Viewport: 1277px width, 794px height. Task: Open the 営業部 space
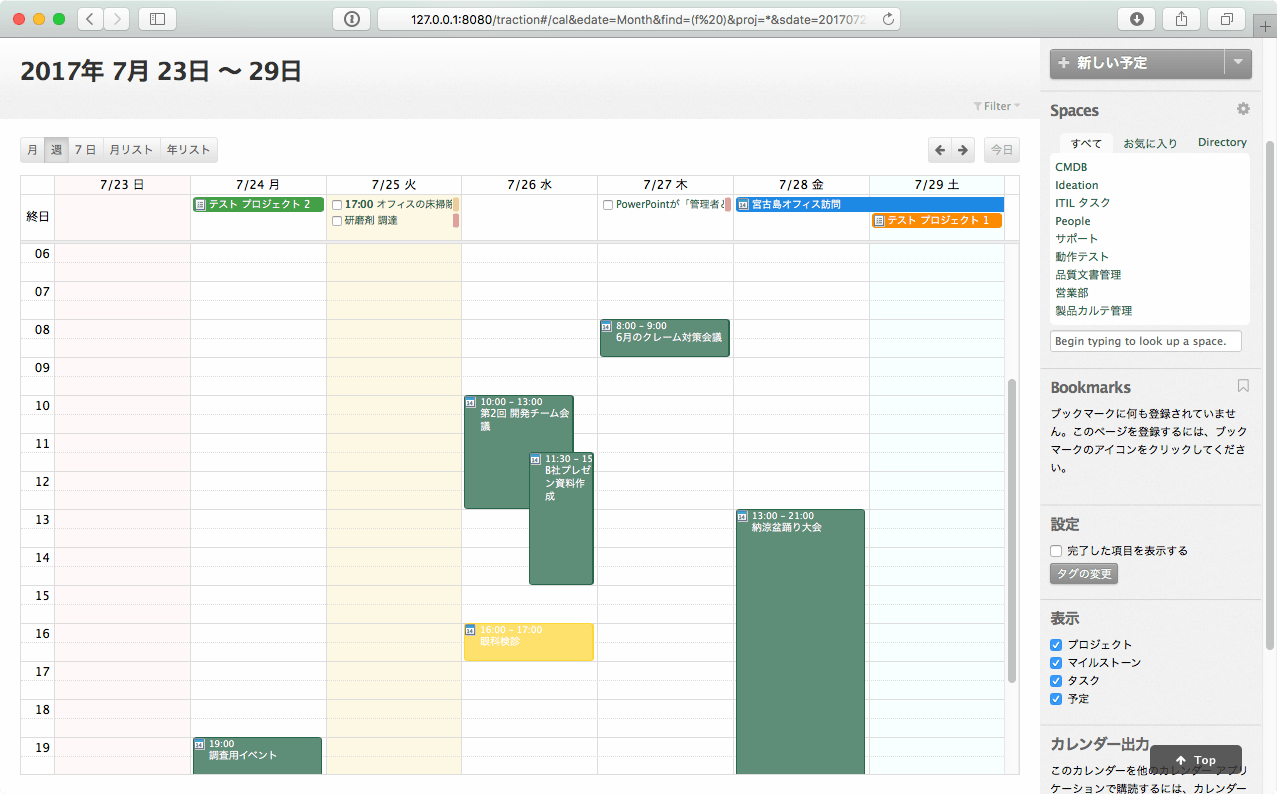[x=1072, y=293]
